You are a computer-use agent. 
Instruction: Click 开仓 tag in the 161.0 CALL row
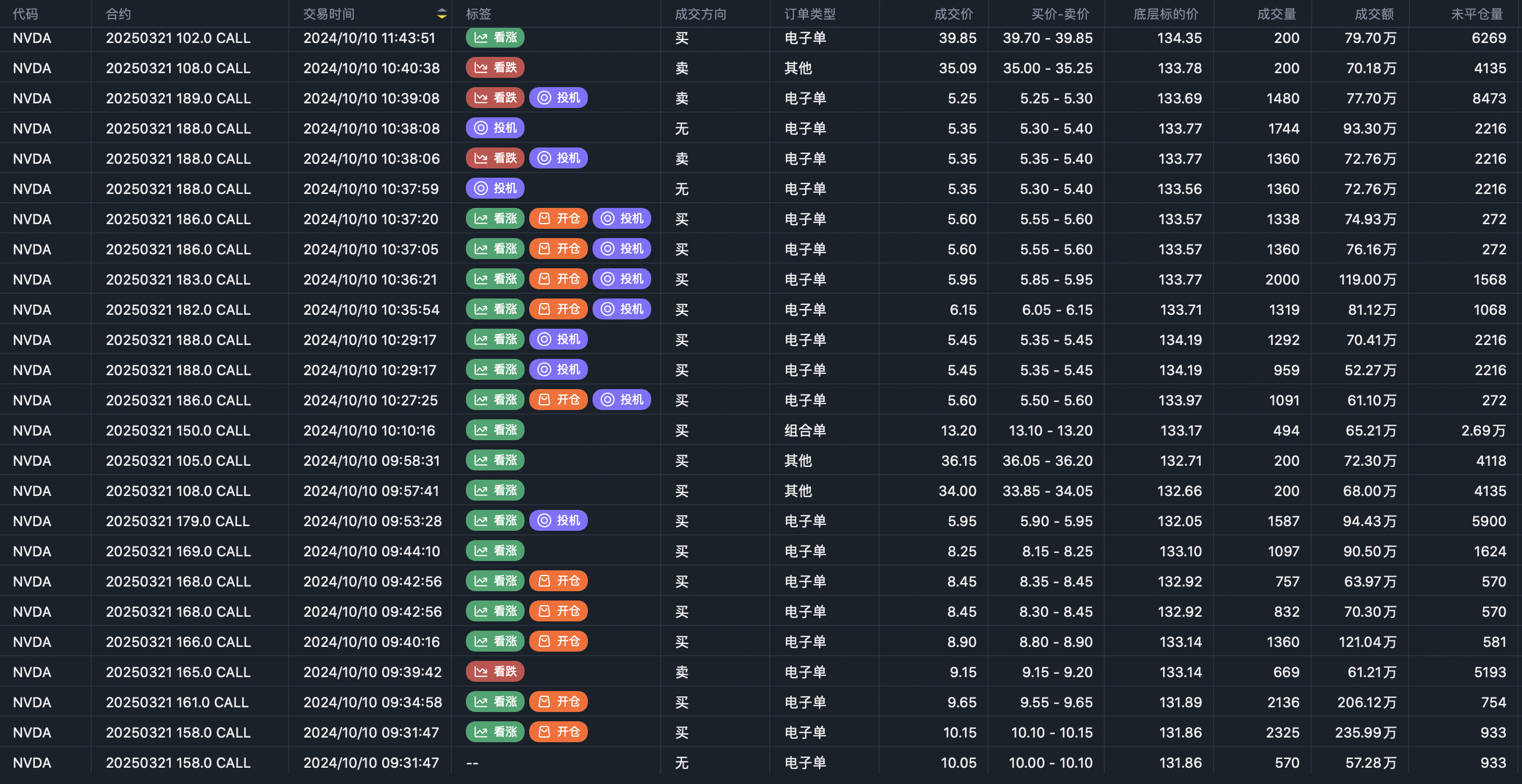coord(558,702)
